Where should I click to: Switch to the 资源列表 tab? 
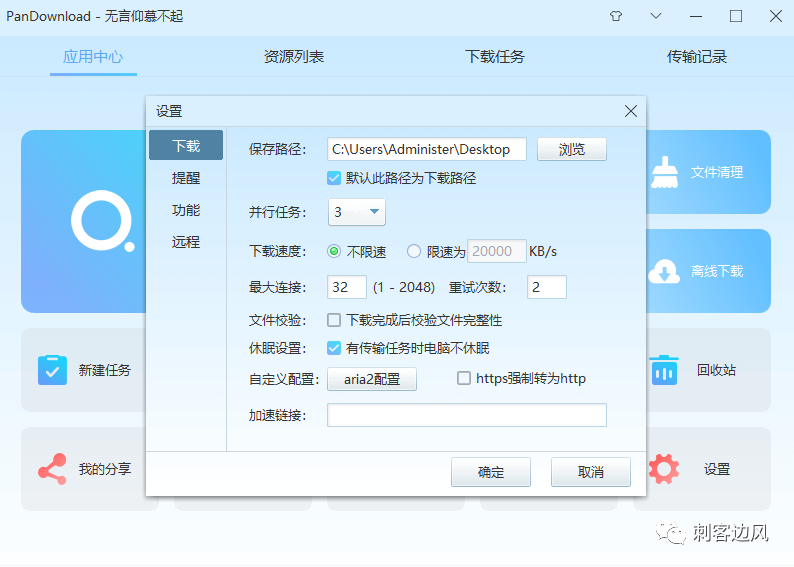click(294, 57)
